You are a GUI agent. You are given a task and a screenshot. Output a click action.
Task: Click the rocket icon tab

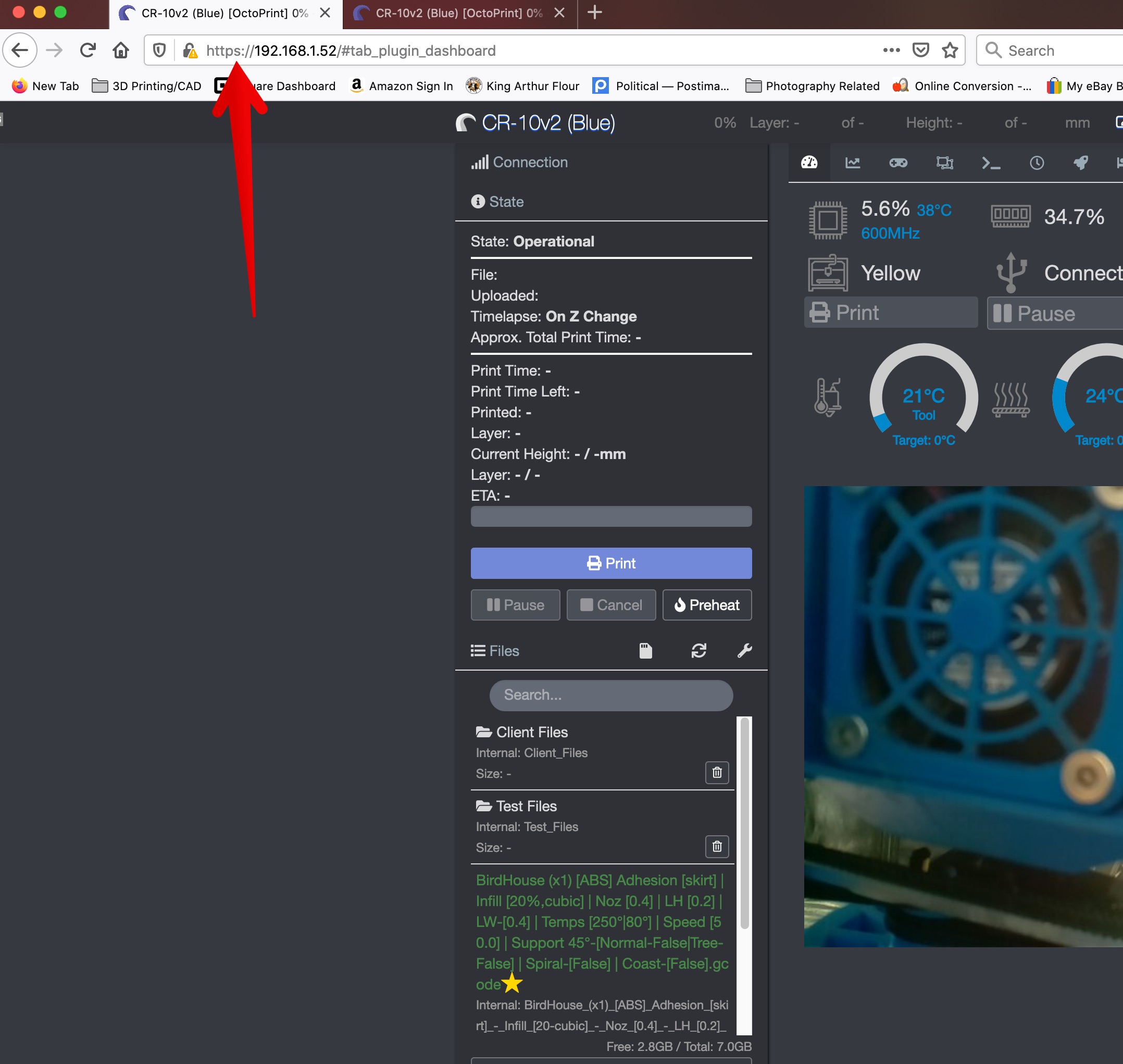(1080, 163)
